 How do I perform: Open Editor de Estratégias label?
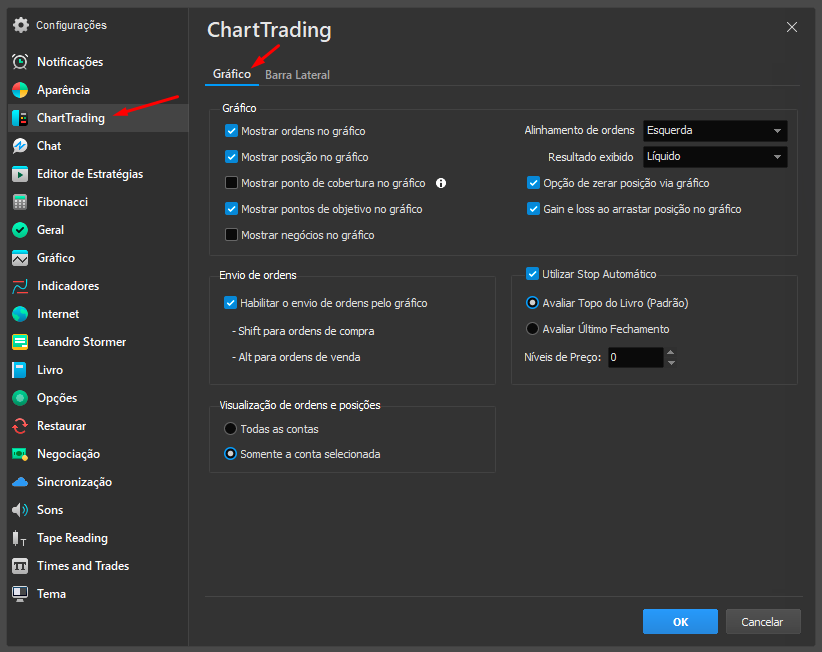[90, 174]
